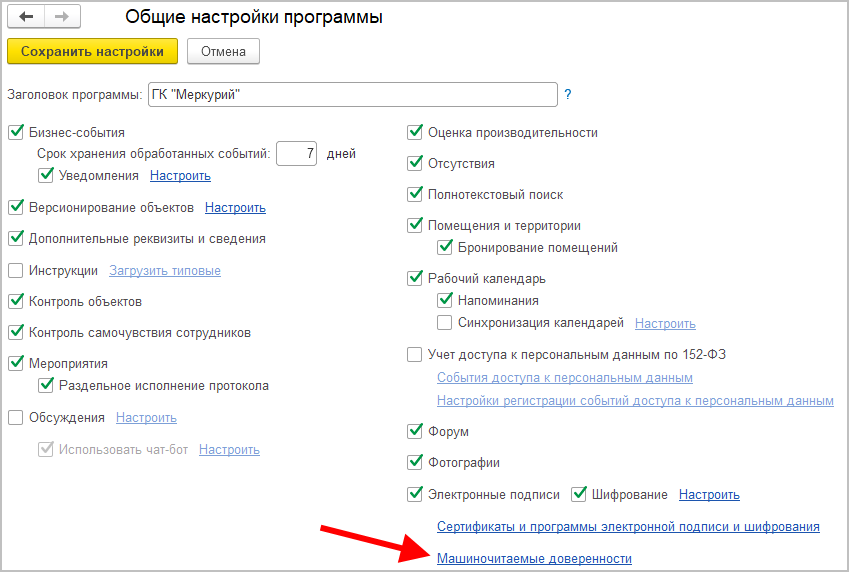The image size is (849, 572).
Task: Click the back navigation arrow
Action: point(27,18)
